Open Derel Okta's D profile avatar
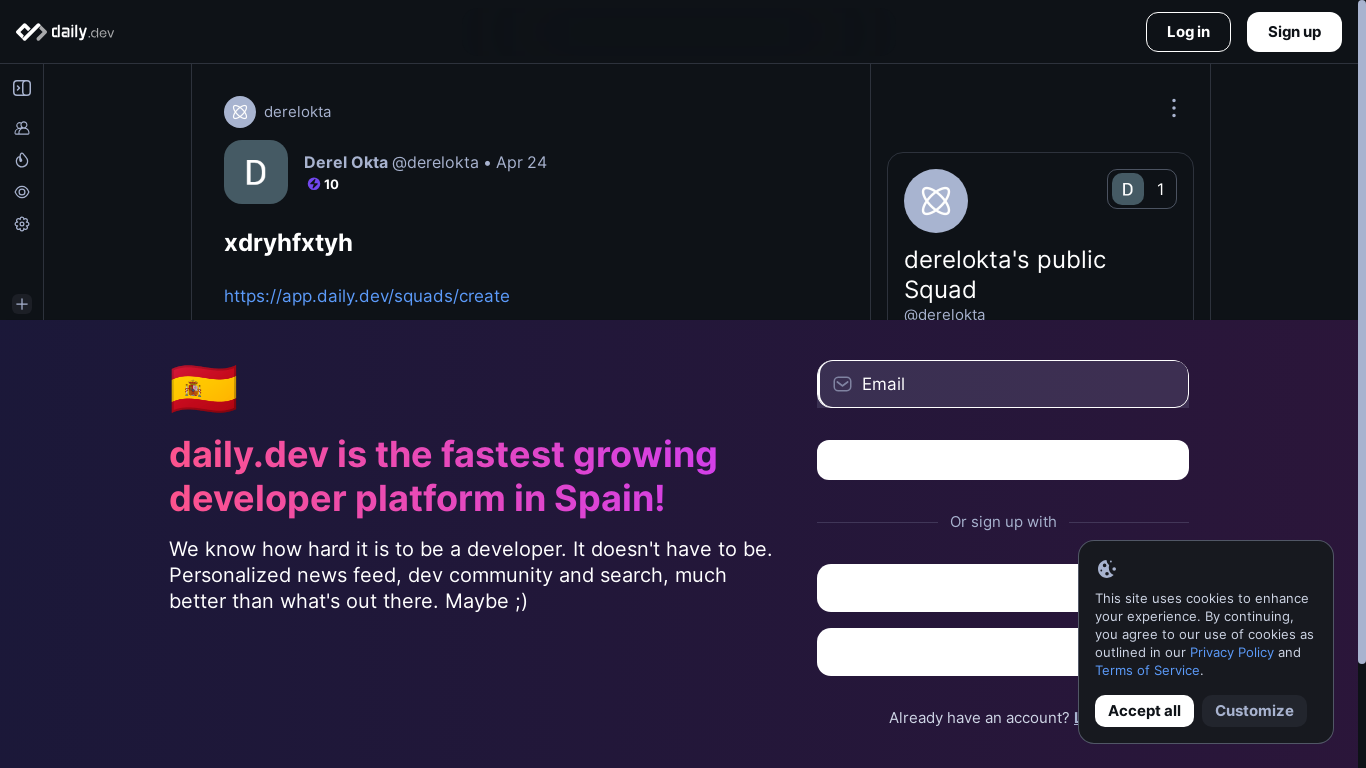The image size is (1366, 768). [x=256, y=172]
